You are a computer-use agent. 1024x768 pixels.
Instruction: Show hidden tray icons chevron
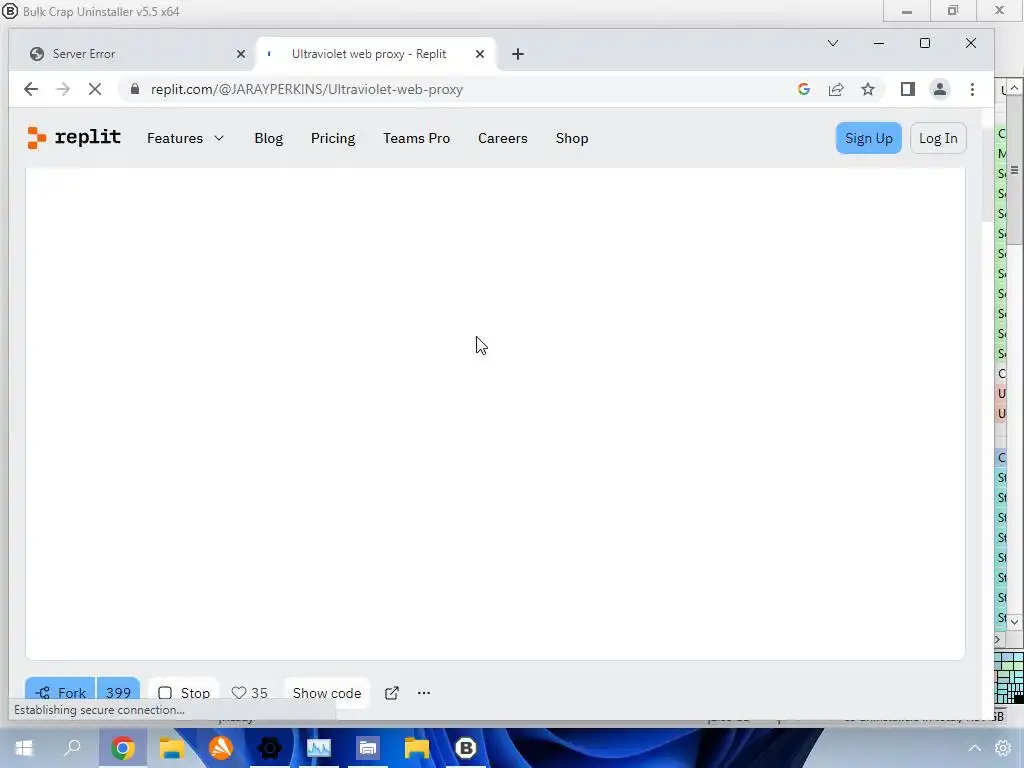pos(974,748)
